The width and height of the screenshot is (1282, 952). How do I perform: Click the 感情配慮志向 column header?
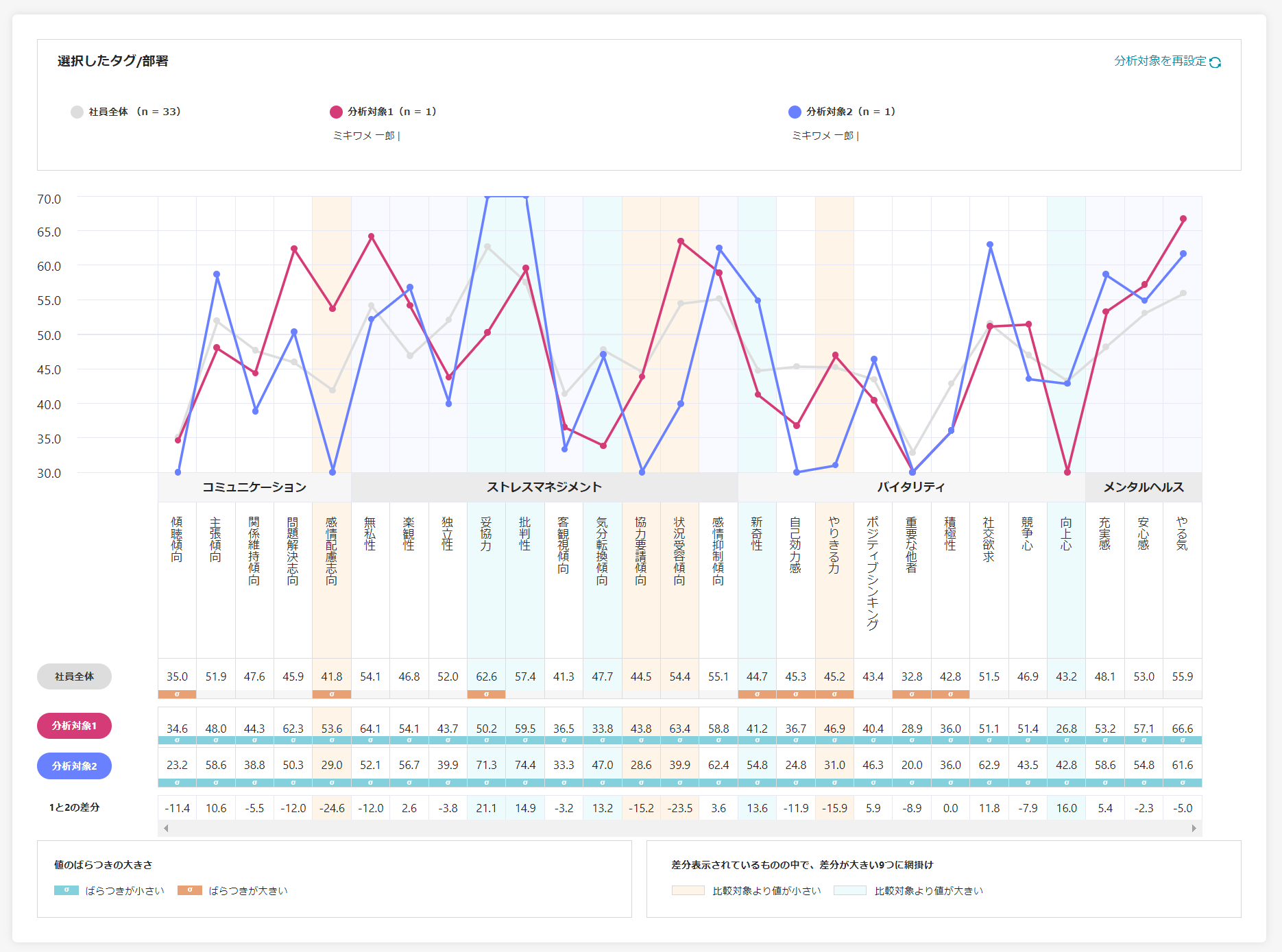332,552
